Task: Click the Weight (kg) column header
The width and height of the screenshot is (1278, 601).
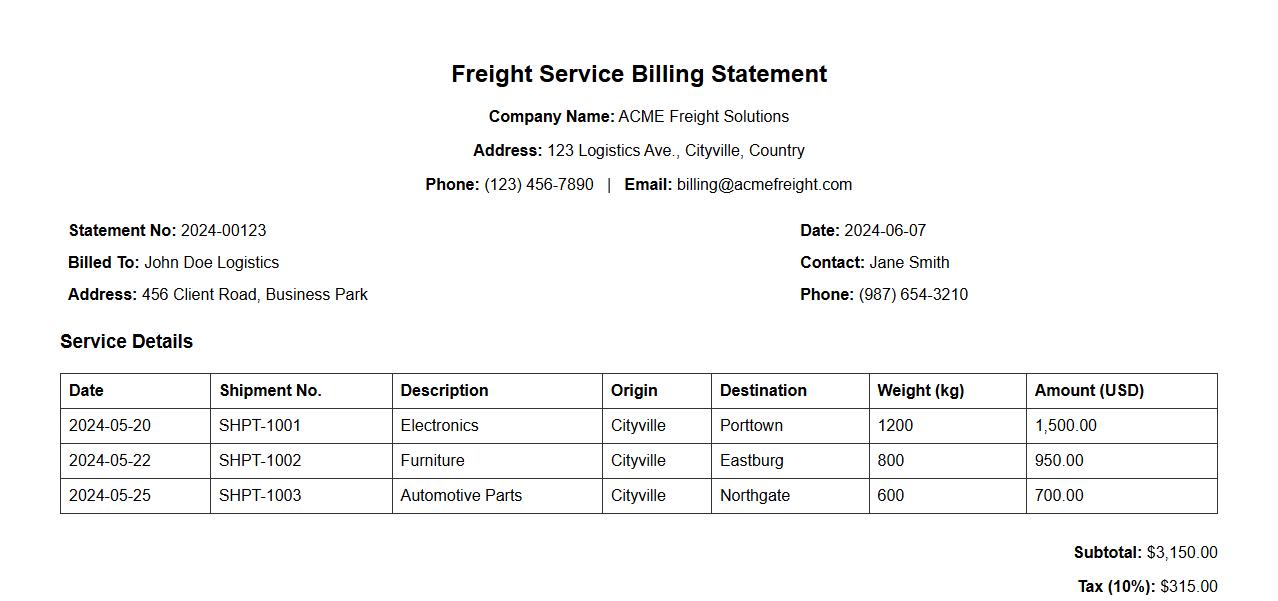Action: pos(920,391)
